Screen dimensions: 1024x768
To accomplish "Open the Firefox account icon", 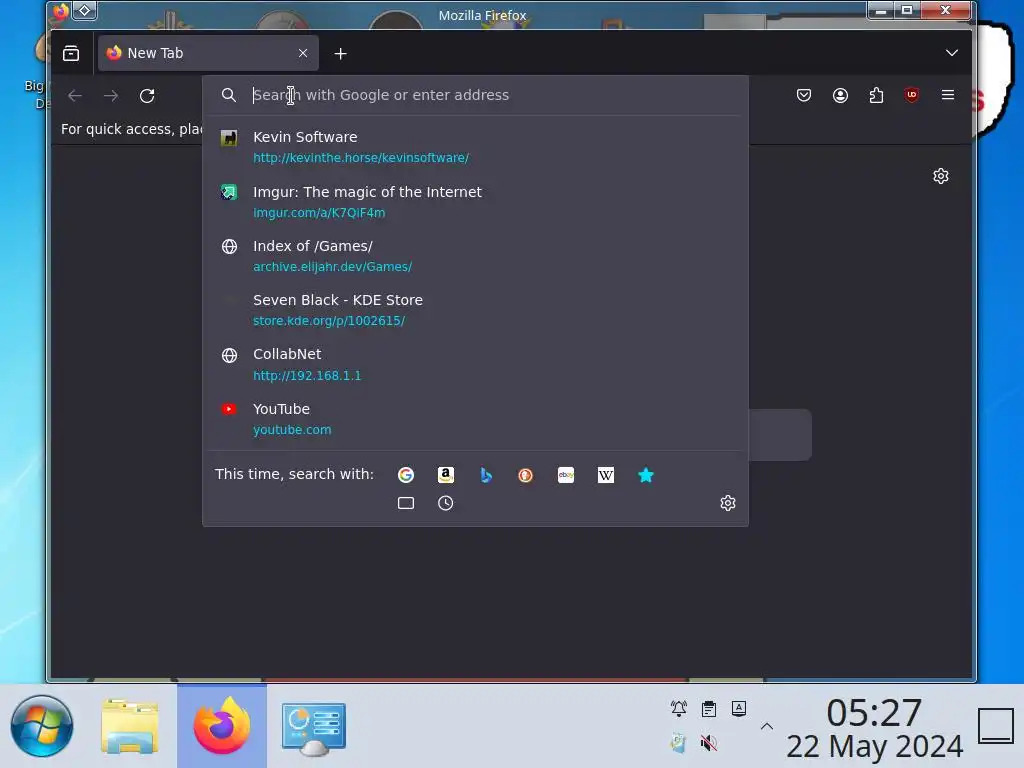I will coord(840,95).
